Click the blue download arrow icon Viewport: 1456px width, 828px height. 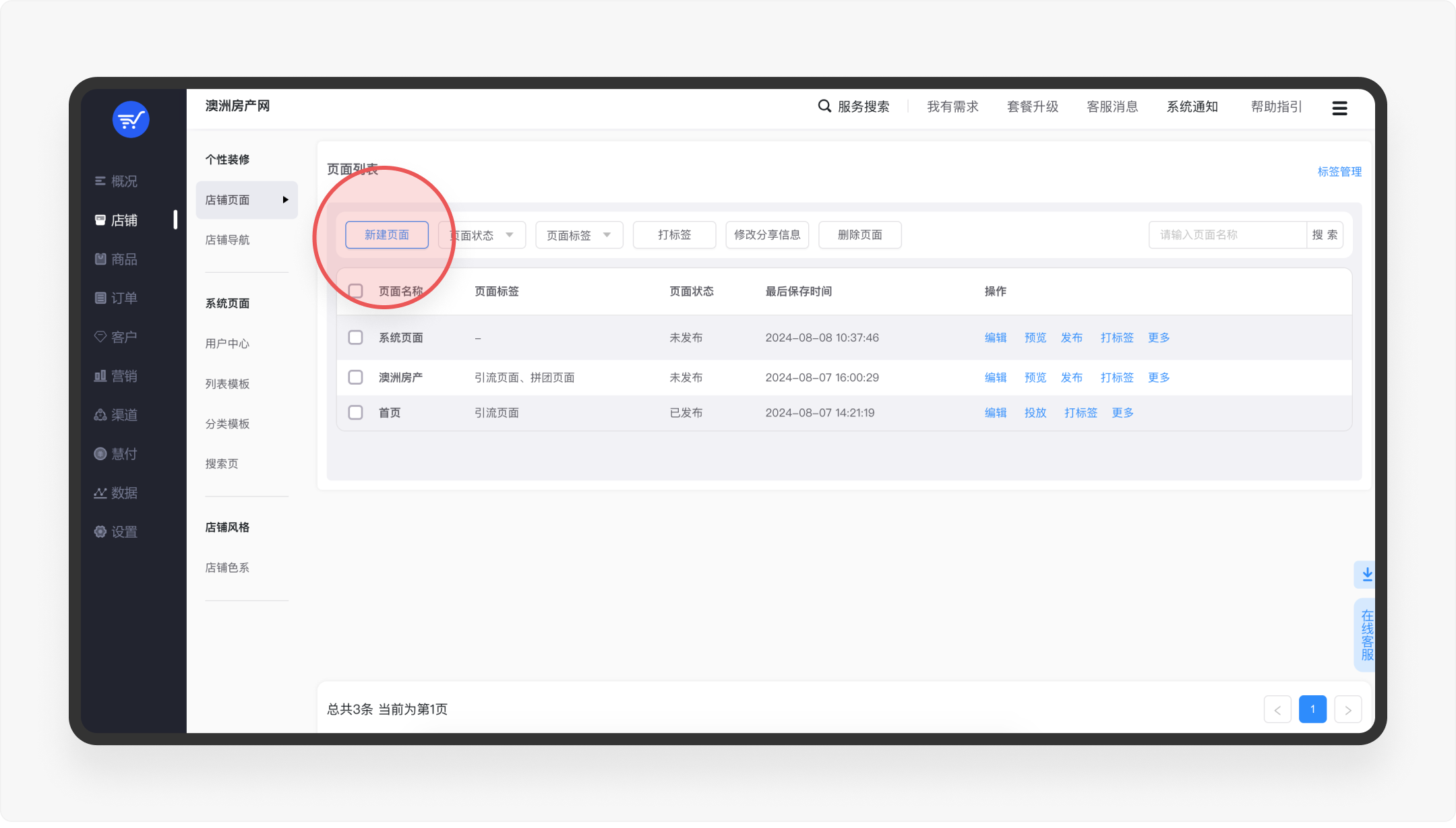1366,574
